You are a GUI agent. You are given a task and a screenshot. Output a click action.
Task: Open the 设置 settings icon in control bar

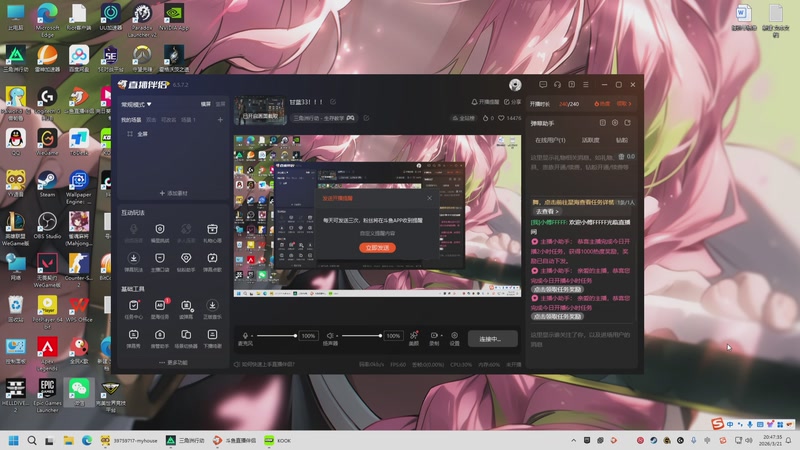pos(454,338)
